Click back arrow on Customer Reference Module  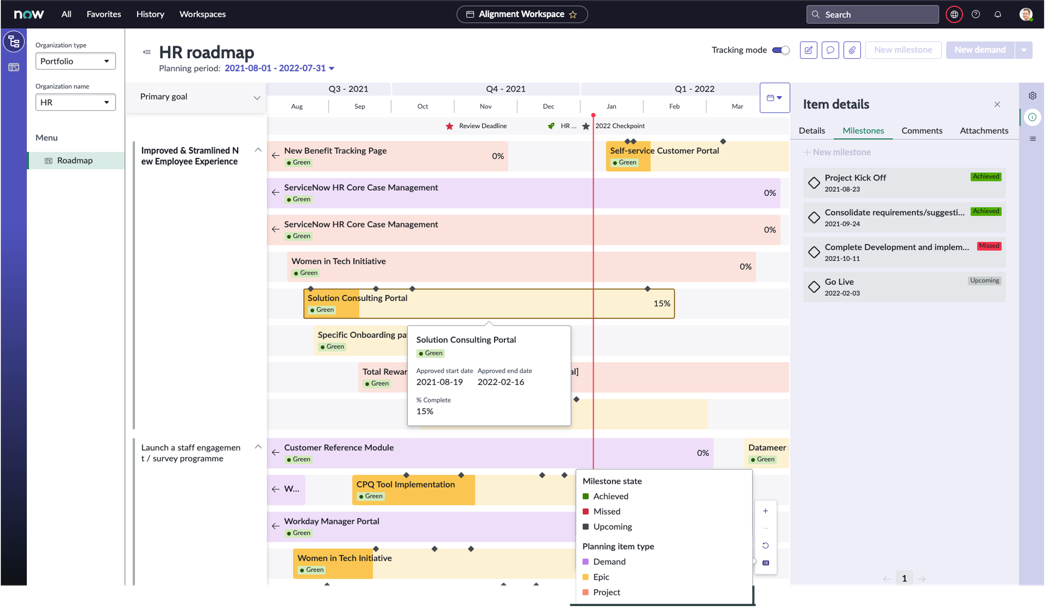tap(276, 452)
